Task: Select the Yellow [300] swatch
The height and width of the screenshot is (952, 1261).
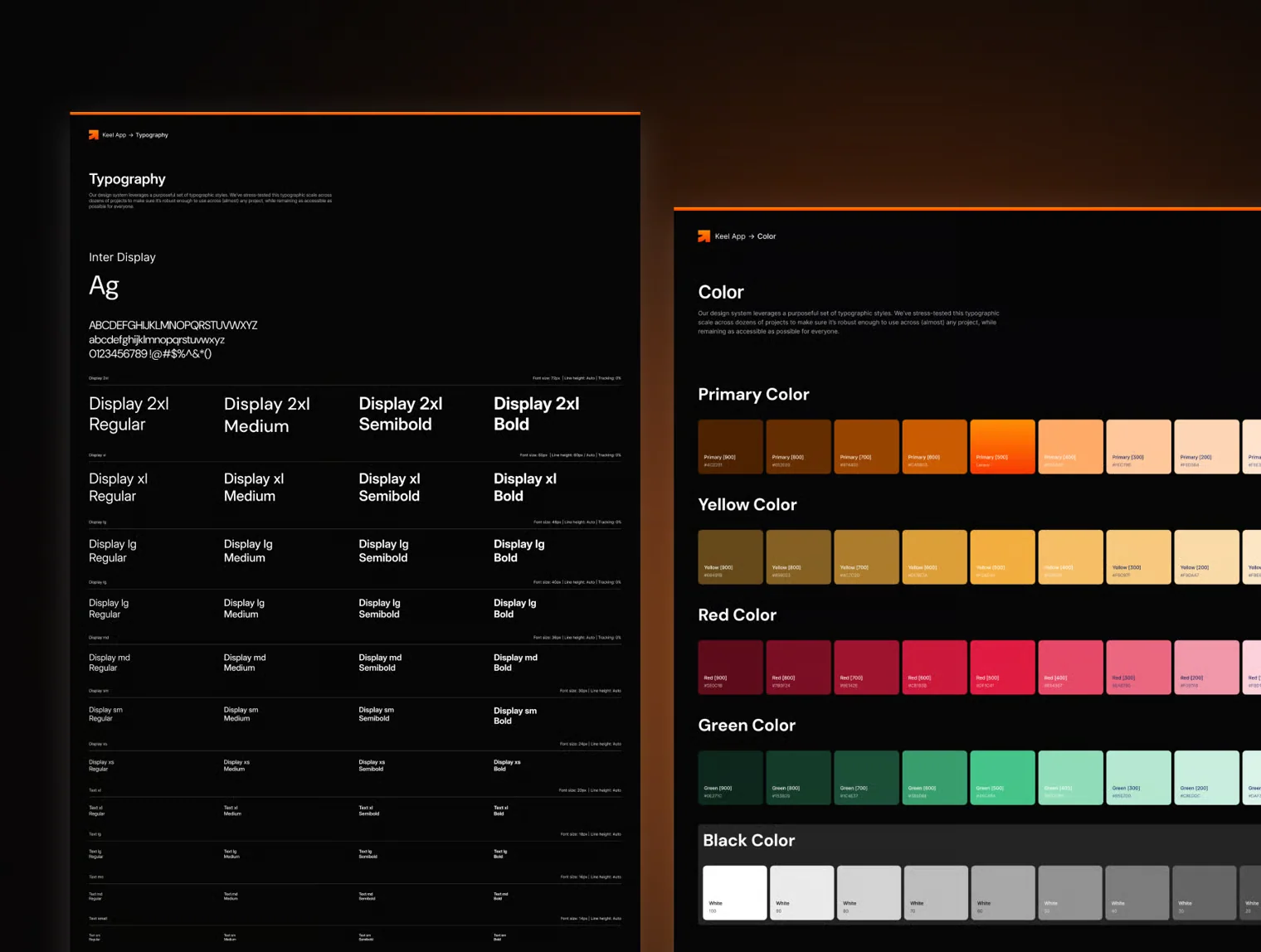Action: coord(1138,557)
